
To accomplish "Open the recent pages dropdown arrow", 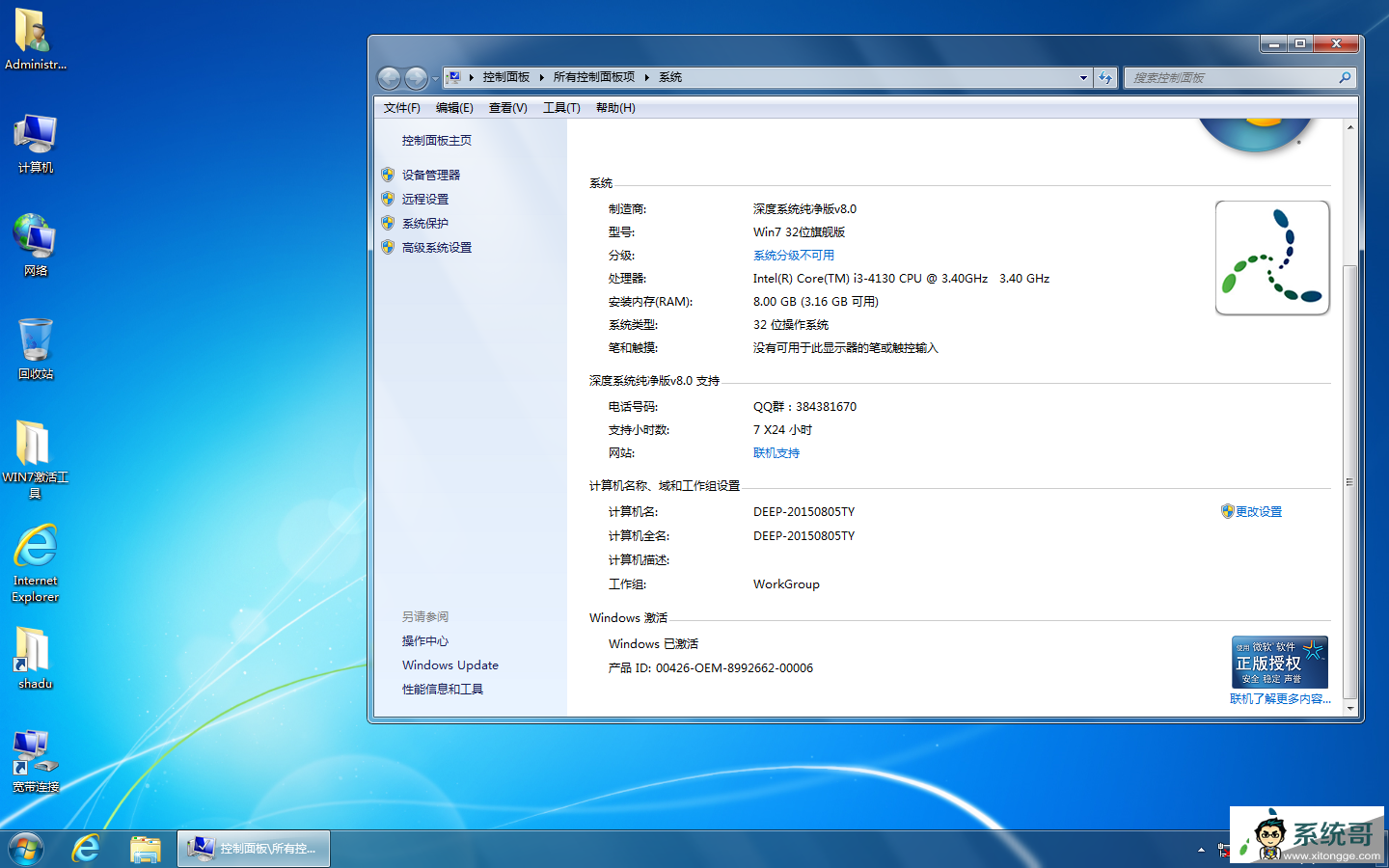I will [435, 78].
